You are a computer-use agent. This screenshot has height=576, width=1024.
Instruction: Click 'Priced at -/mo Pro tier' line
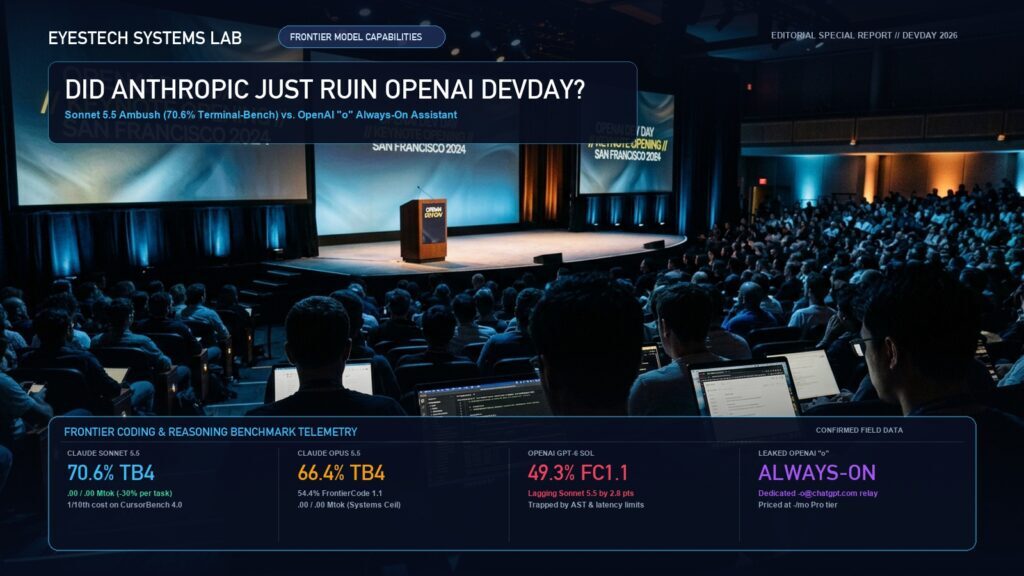(x=797, y=504)
